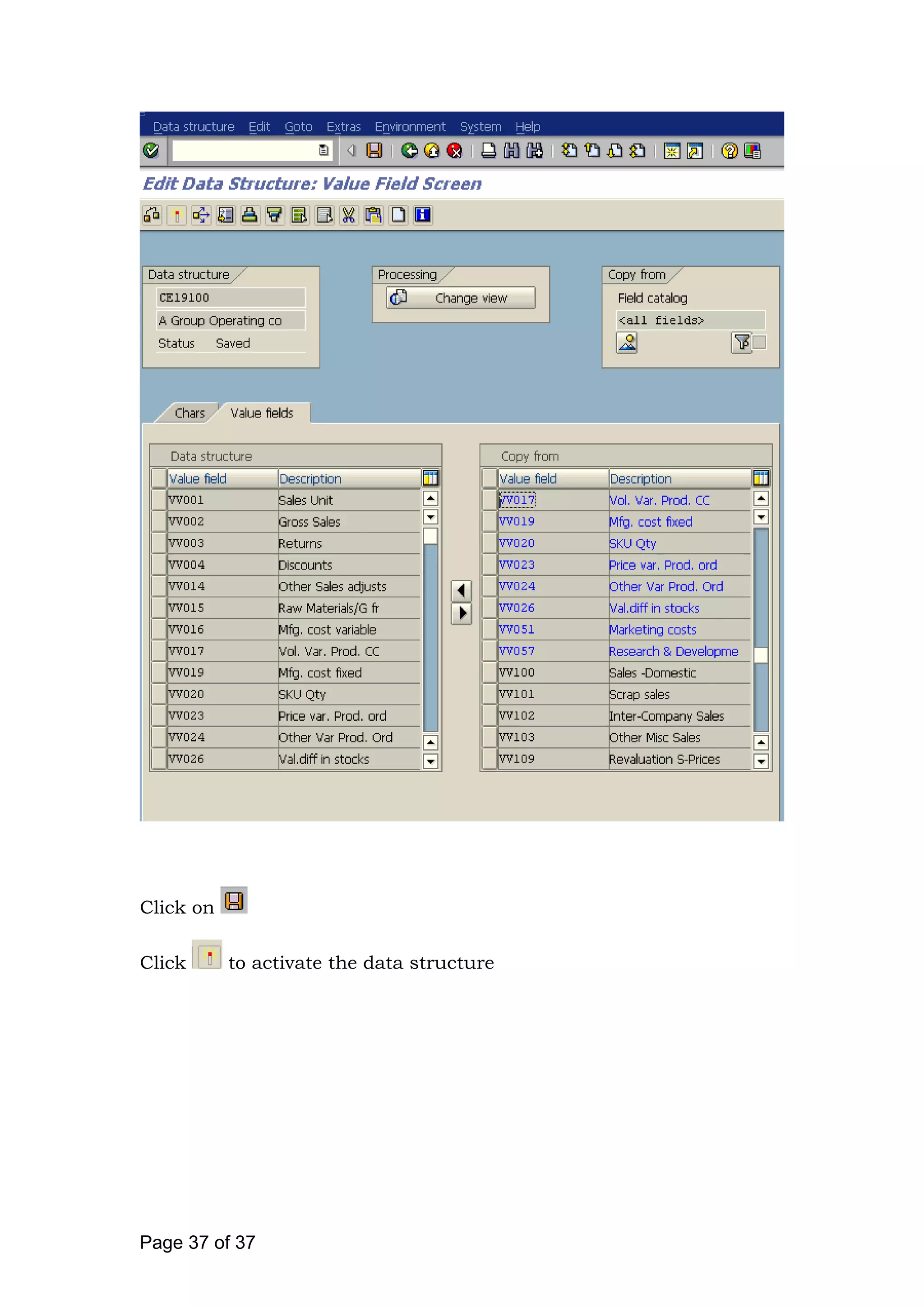Switch to the Chars tab
The width and height of the screenshot is (924, 1308).
click(189, 413)
